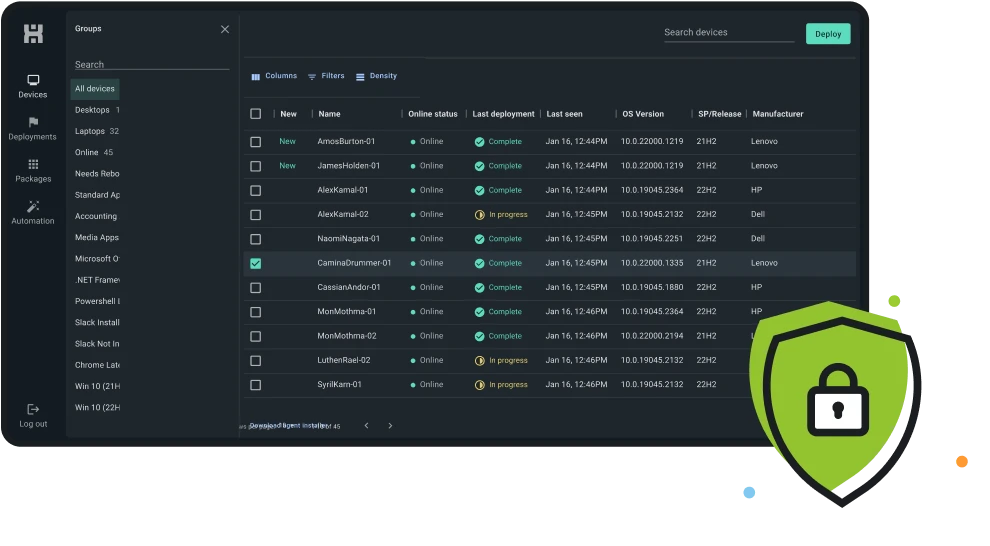Close the Groups panel

point(225,30)
